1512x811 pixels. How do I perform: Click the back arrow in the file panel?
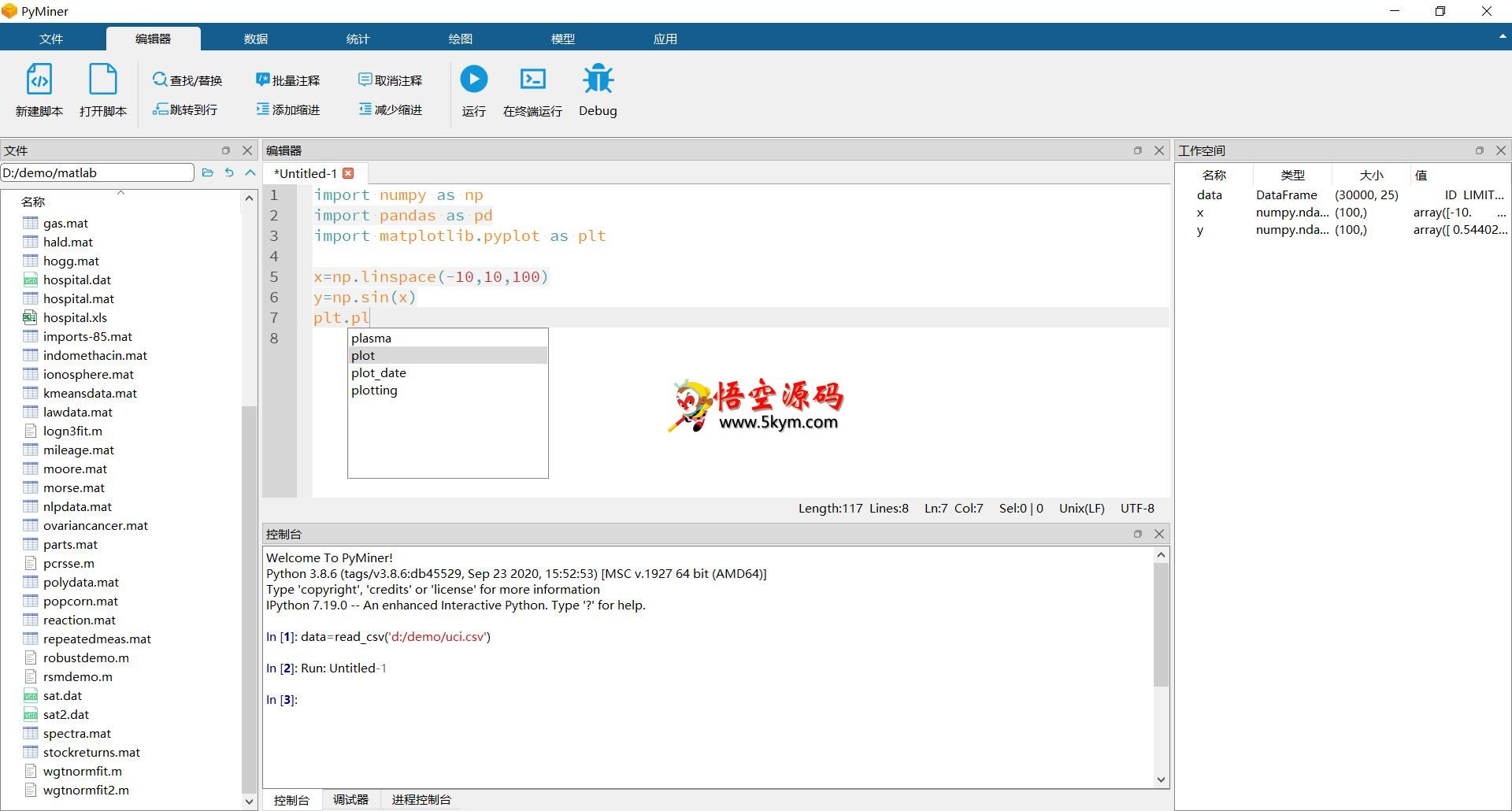pyautogui.click(x=229, y=172)
